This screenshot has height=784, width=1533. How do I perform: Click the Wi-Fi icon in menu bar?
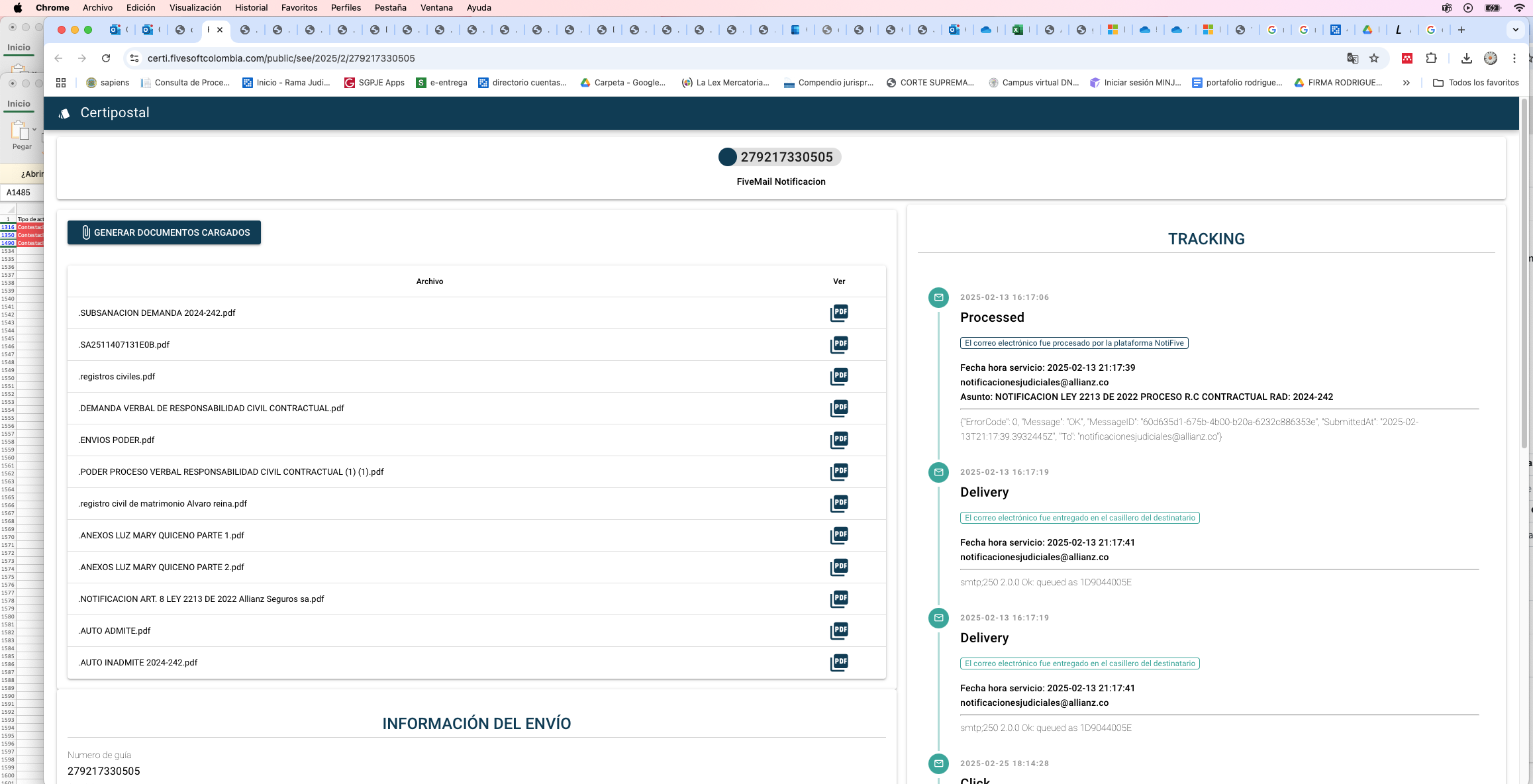click(1520, 7)
